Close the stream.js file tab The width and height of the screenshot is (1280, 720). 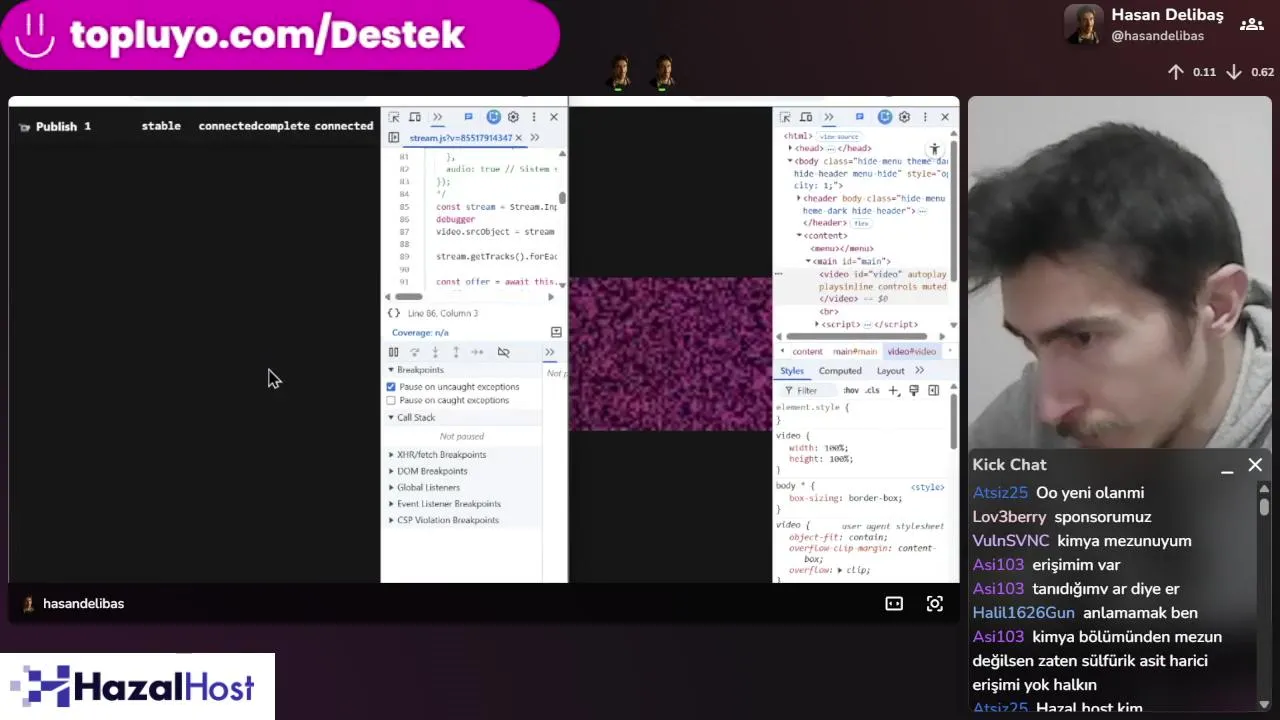pos(518,137)
